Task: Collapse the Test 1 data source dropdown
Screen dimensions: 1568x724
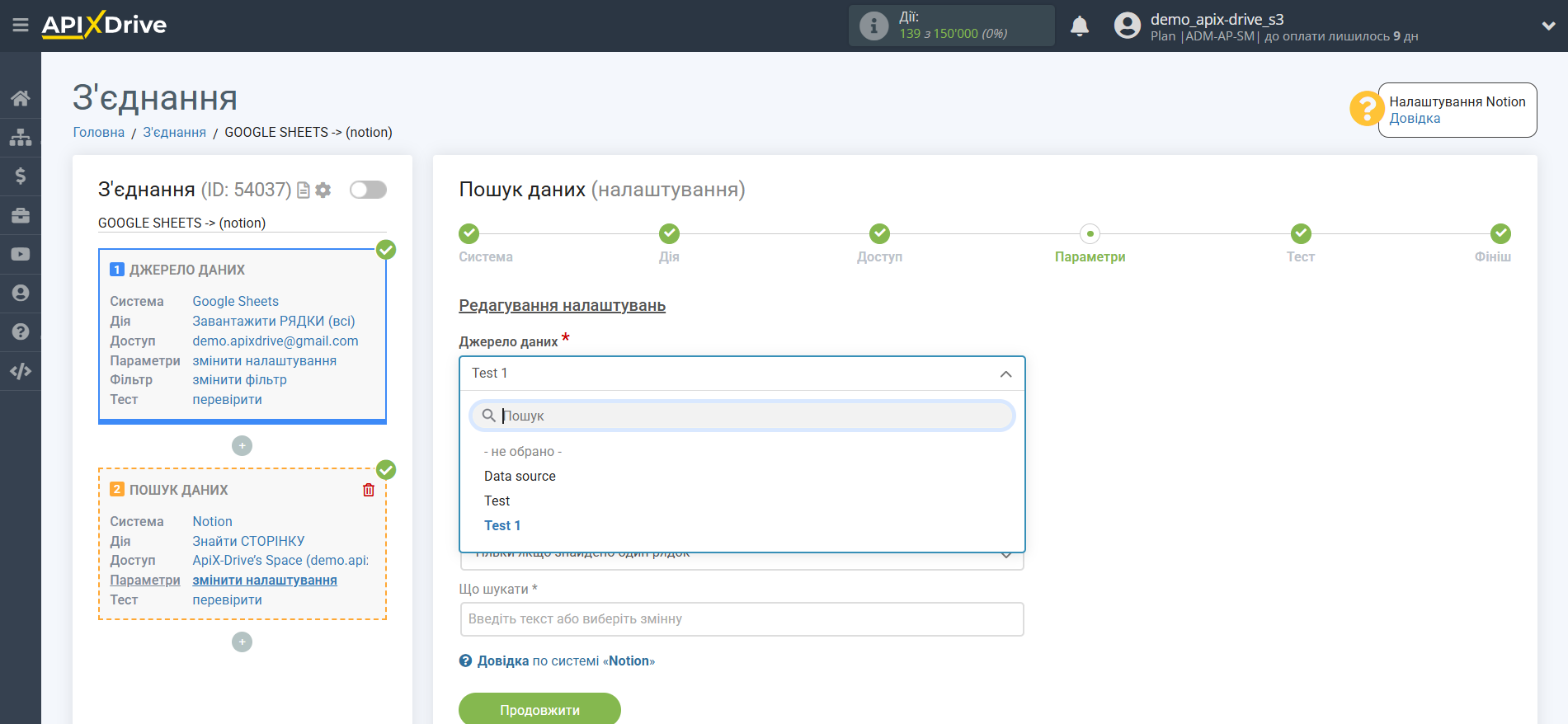Action: click(742, 374)
